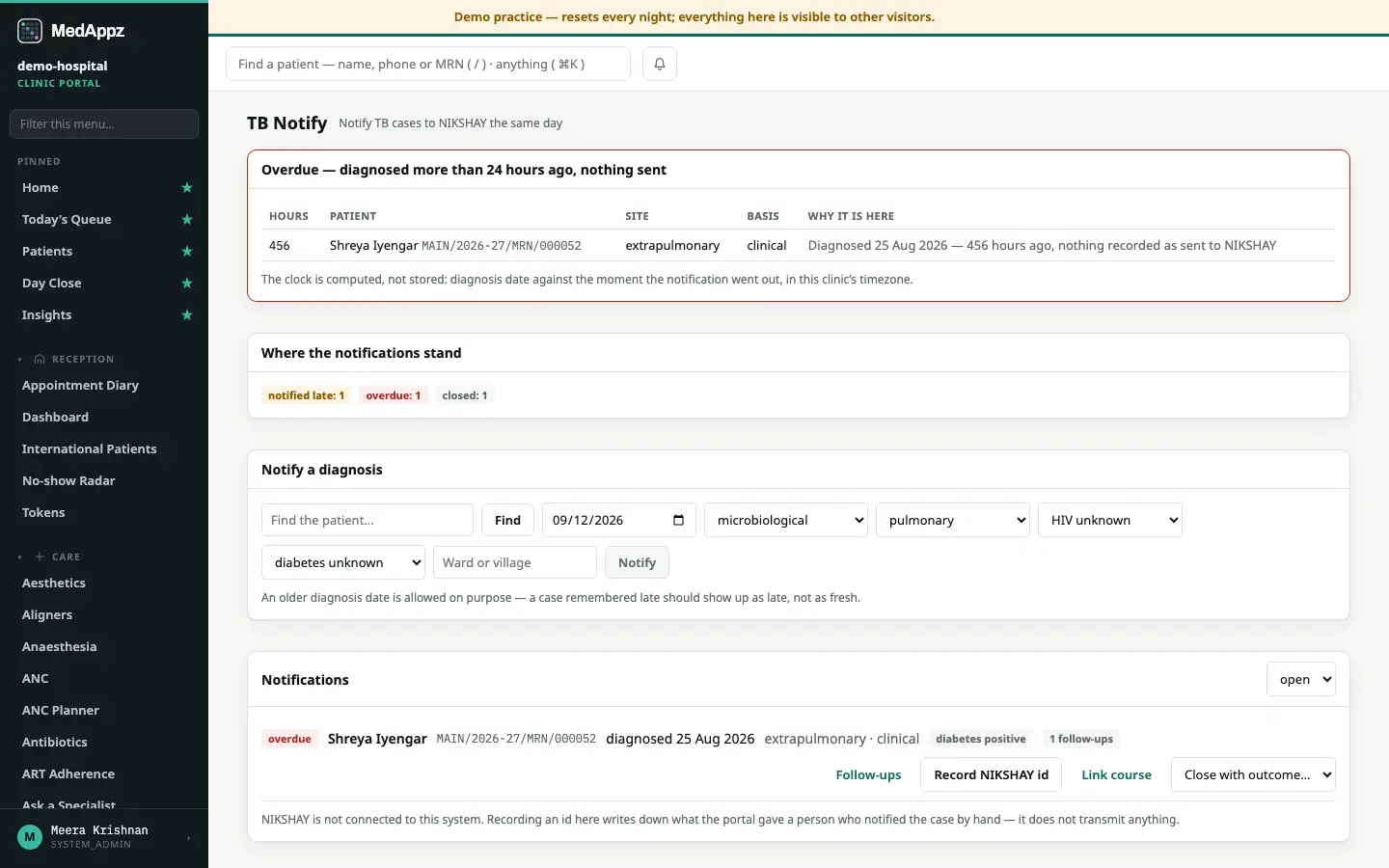Unpin Insights with its star icon
This screenshot has width=1389, height=868.
tap(187, 315)
